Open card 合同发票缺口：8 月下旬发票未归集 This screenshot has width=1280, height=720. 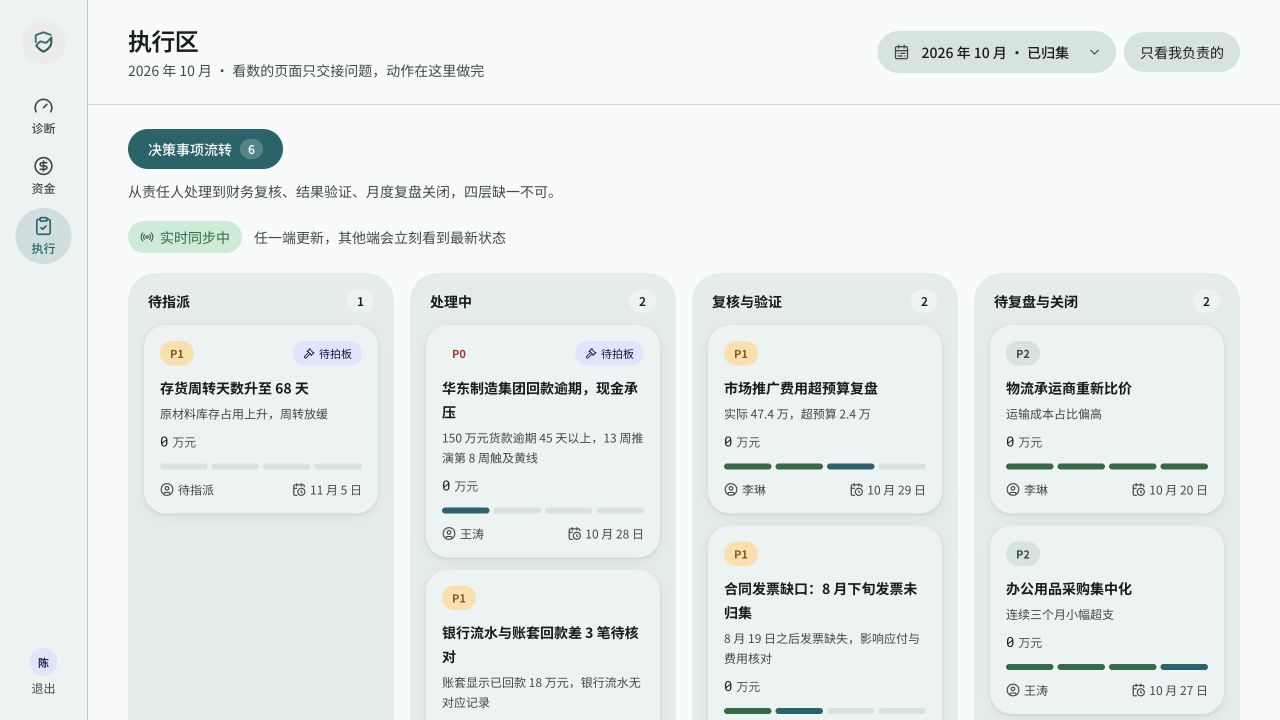tap(825, 623)
